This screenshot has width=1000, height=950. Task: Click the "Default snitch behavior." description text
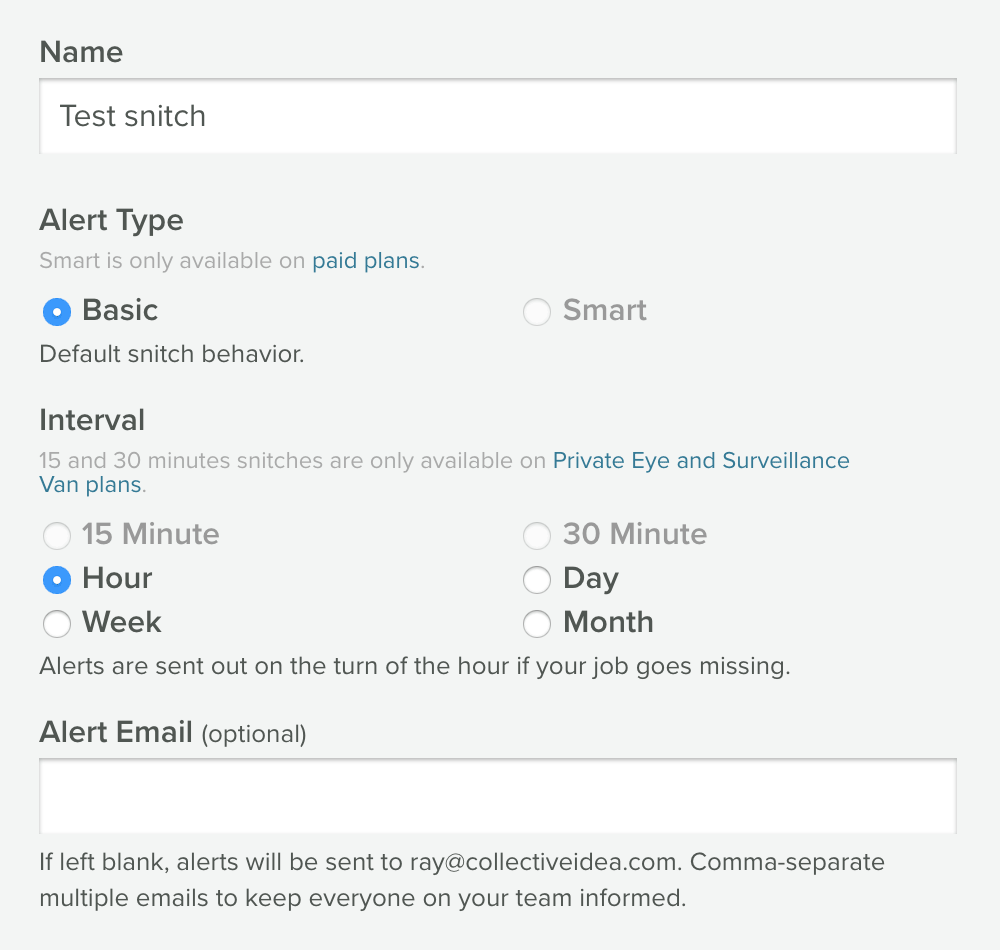(171, 354)
